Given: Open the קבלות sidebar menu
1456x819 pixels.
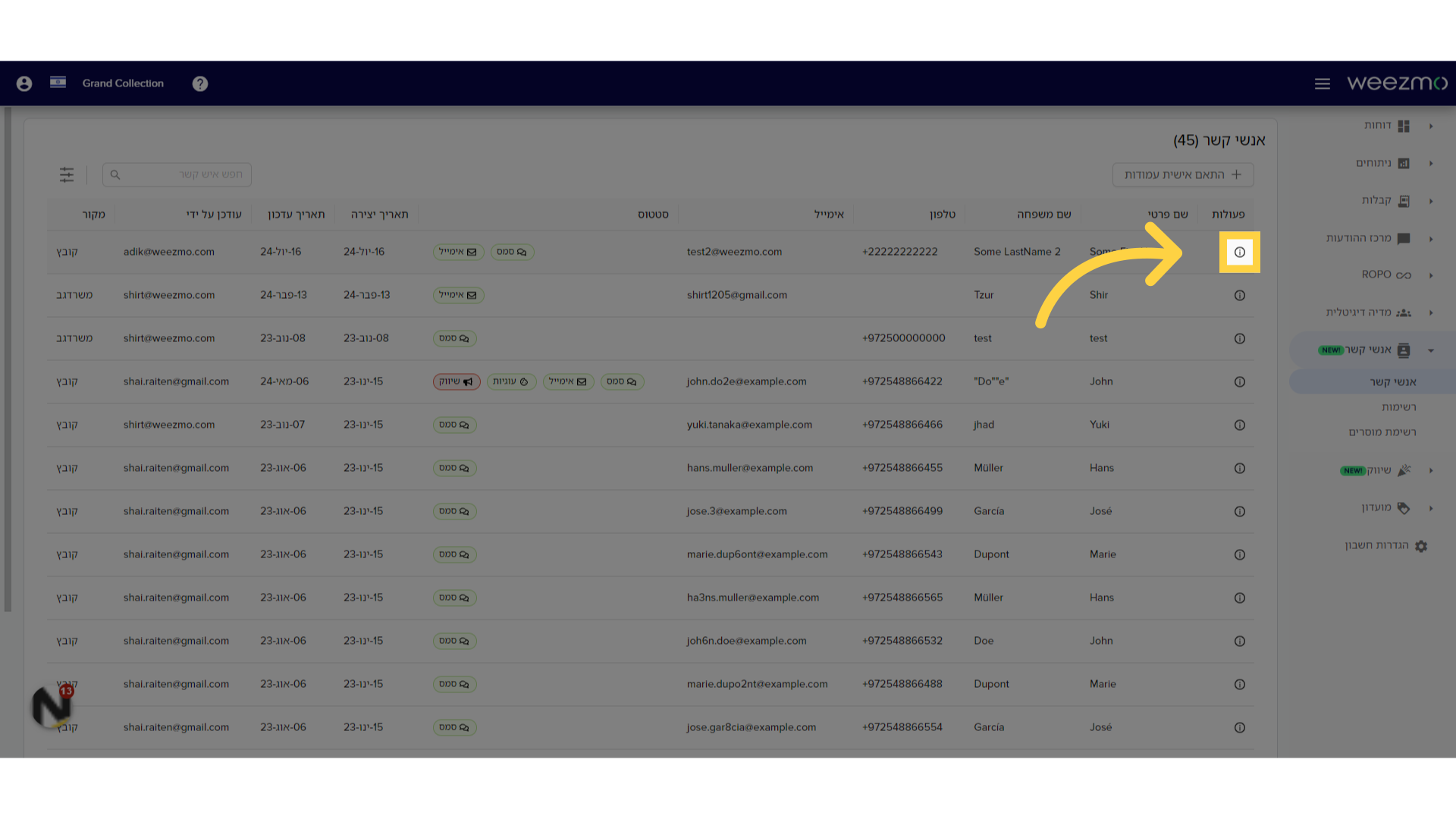Looking at the screenshot, I should (x=1385, y=200).
